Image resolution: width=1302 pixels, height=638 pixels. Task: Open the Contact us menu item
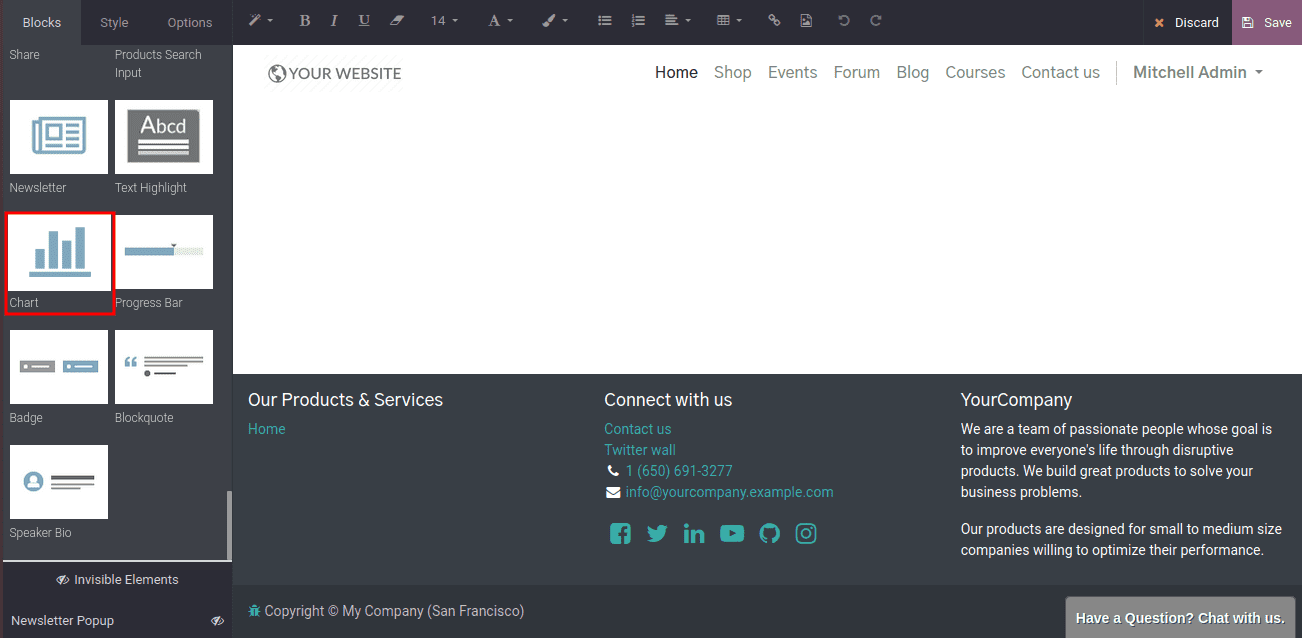click(1061, 72)
